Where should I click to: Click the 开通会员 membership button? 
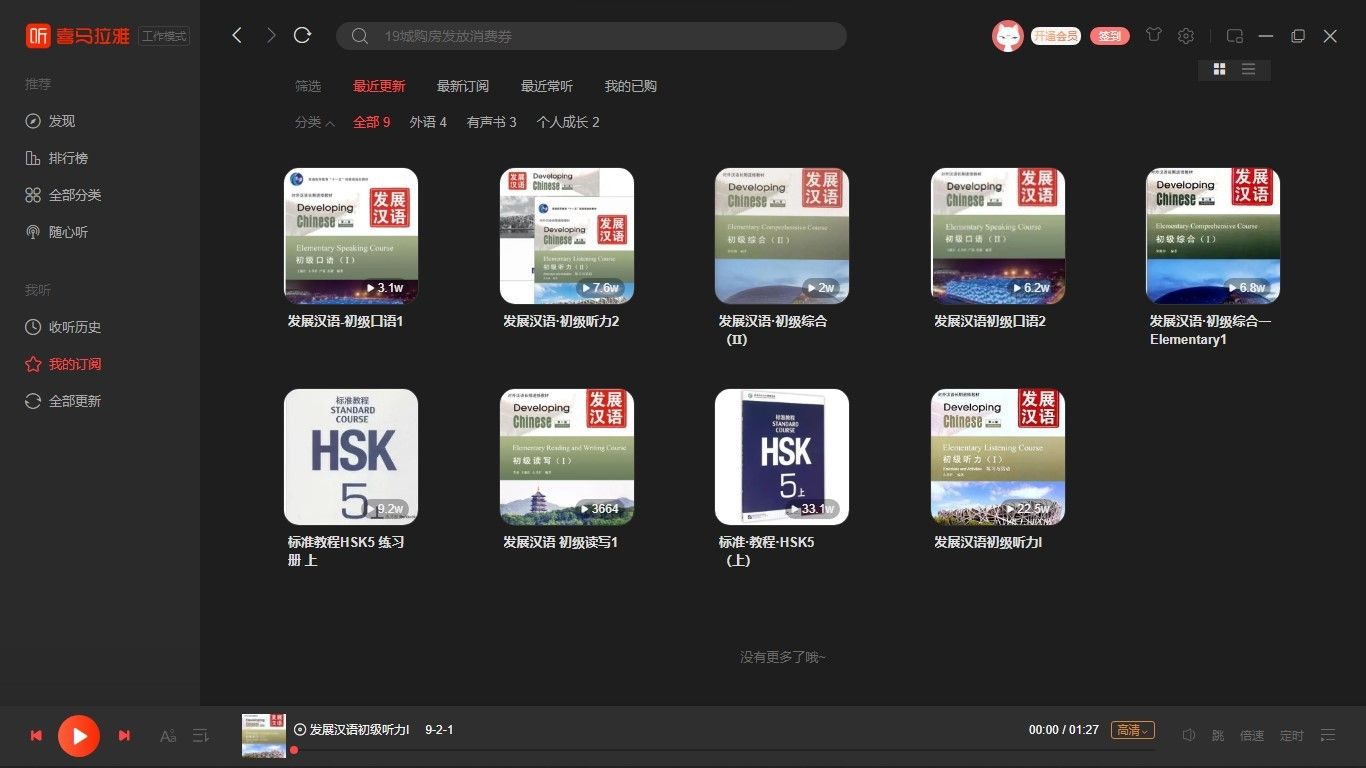pyautogui.click(x=1056, y=36)
